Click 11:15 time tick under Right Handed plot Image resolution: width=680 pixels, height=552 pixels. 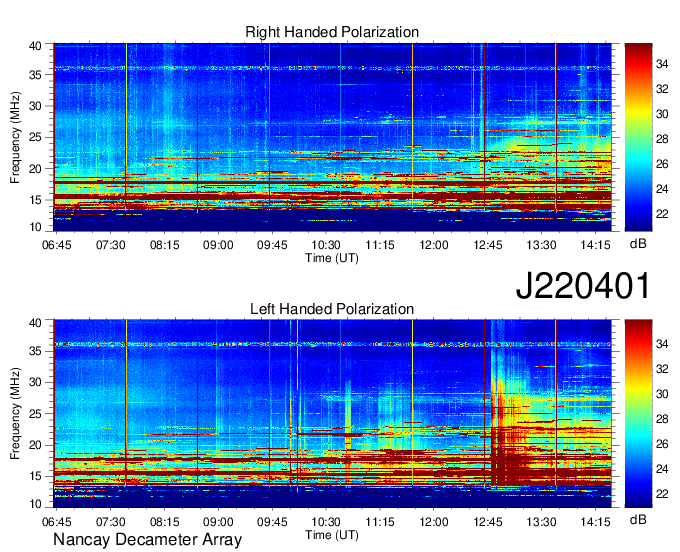(x=380, y=245)
